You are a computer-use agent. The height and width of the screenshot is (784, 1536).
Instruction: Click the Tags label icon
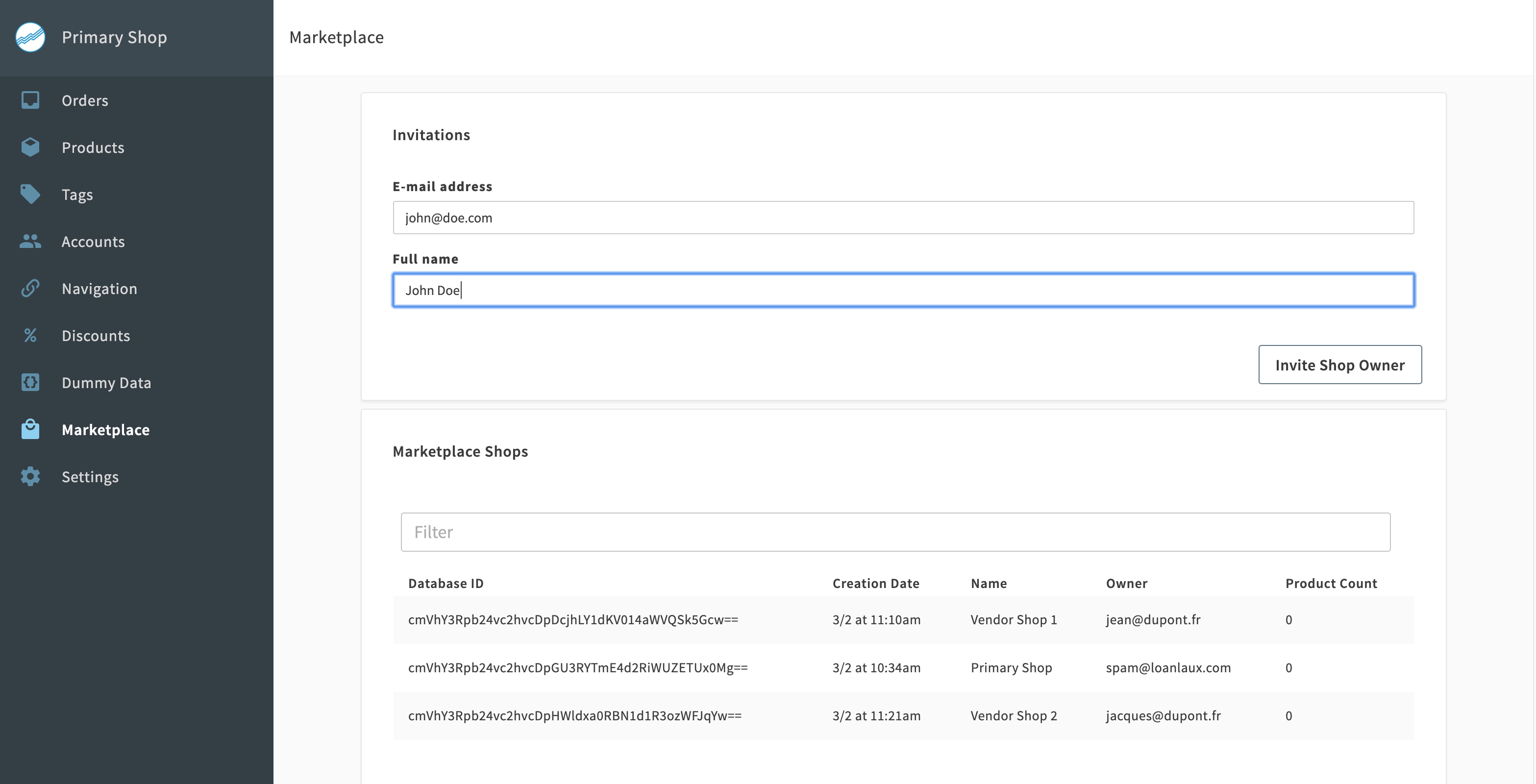tap(30, 195)
